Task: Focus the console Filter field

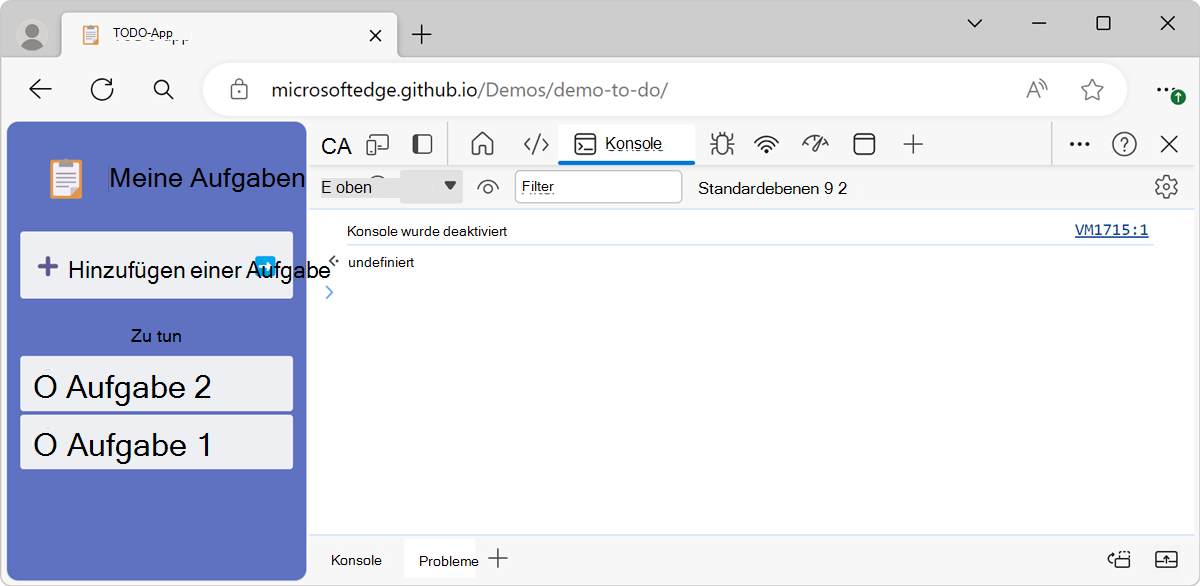Action: [x=598, y=187]
